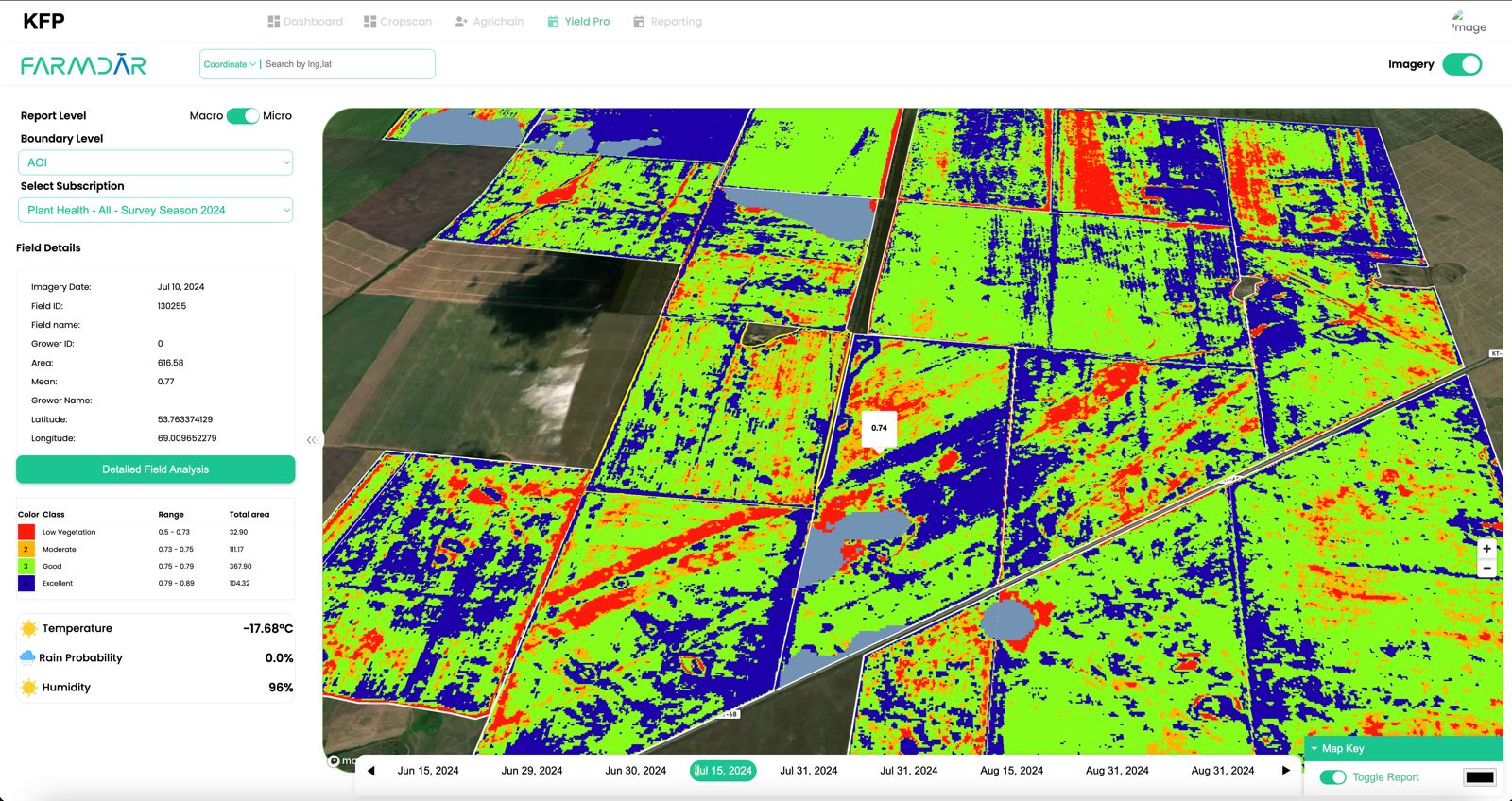This screenshot has height=801, width=1512.
Task: Click the blue Excellent color swatch
Action: click(x=26, y=583)
